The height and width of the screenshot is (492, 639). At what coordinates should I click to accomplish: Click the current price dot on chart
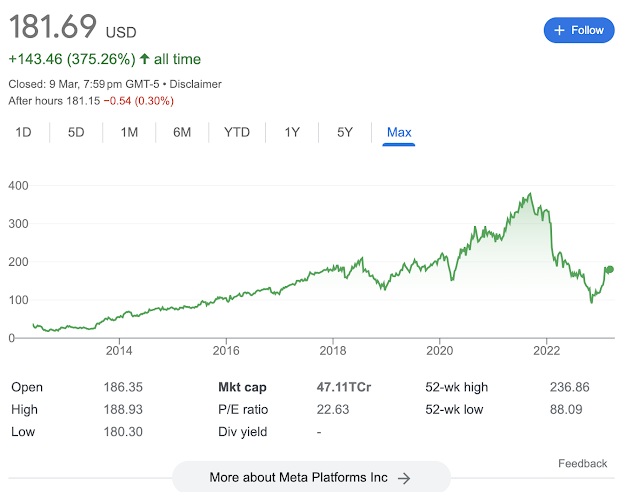tap(609, 269)
